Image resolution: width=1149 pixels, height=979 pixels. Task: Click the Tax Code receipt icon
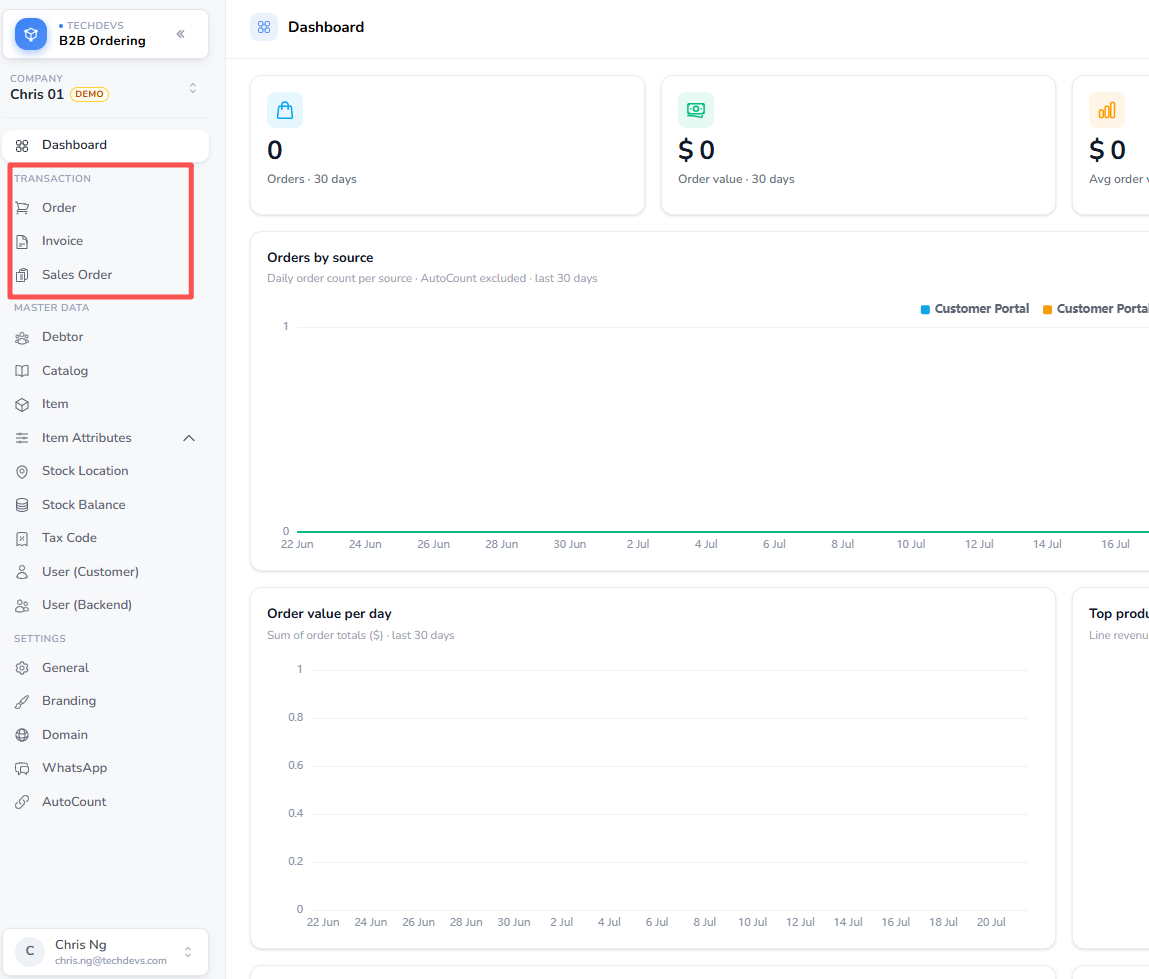[22, 538]
